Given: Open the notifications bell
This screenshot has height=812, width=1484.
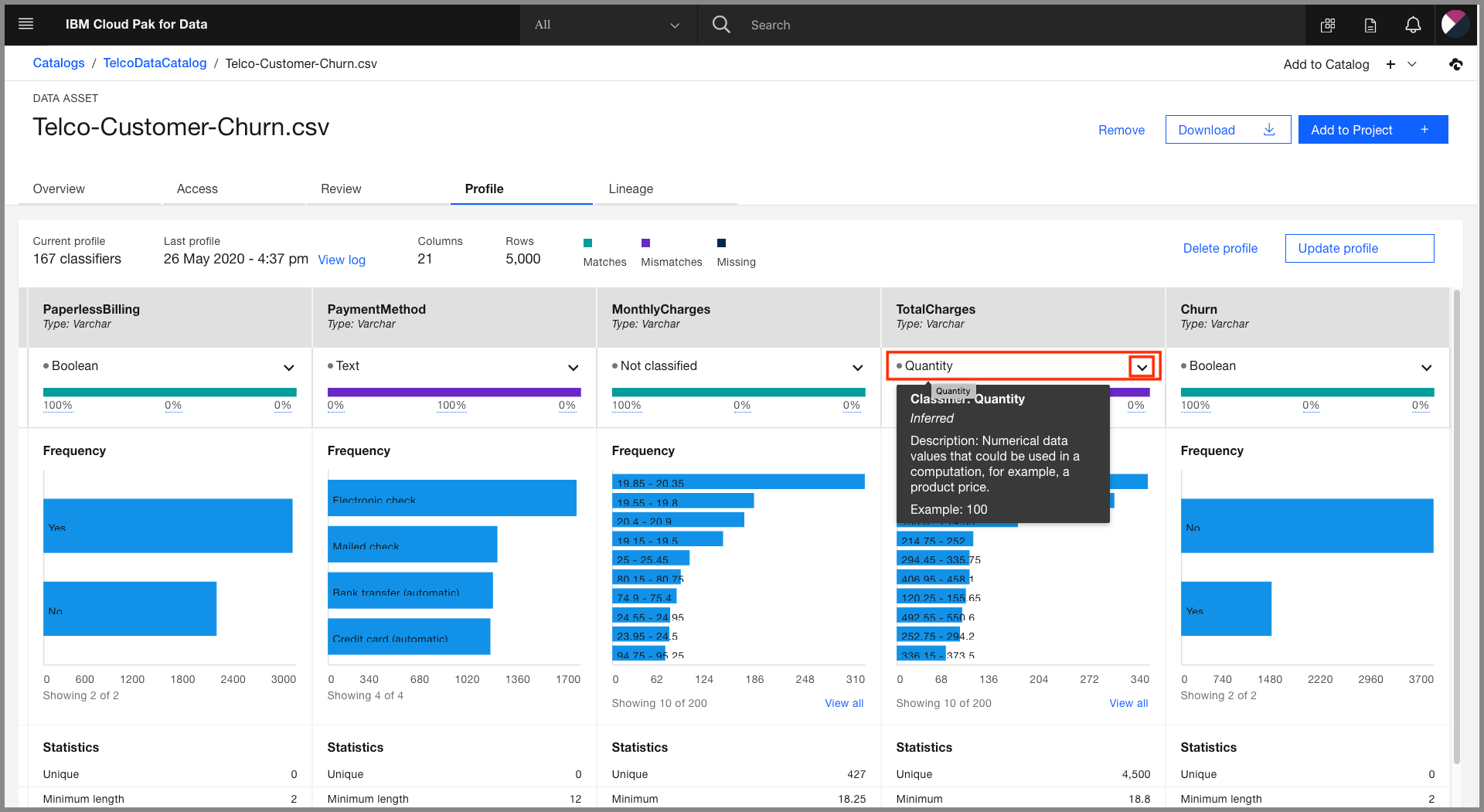Looking at the screenshot, I should [1413, 25].
